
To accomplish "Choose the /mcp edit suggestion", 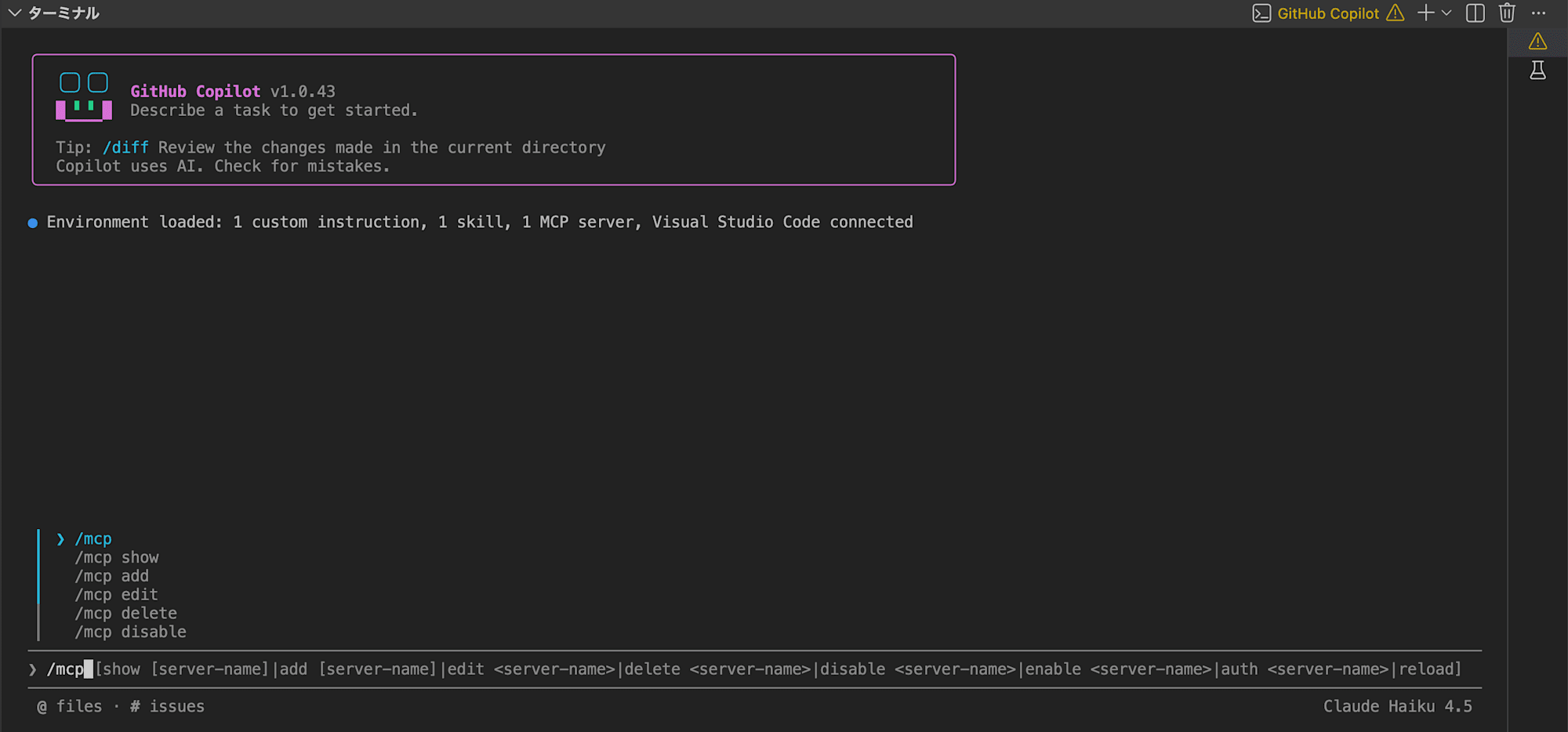I will point(117,595).
